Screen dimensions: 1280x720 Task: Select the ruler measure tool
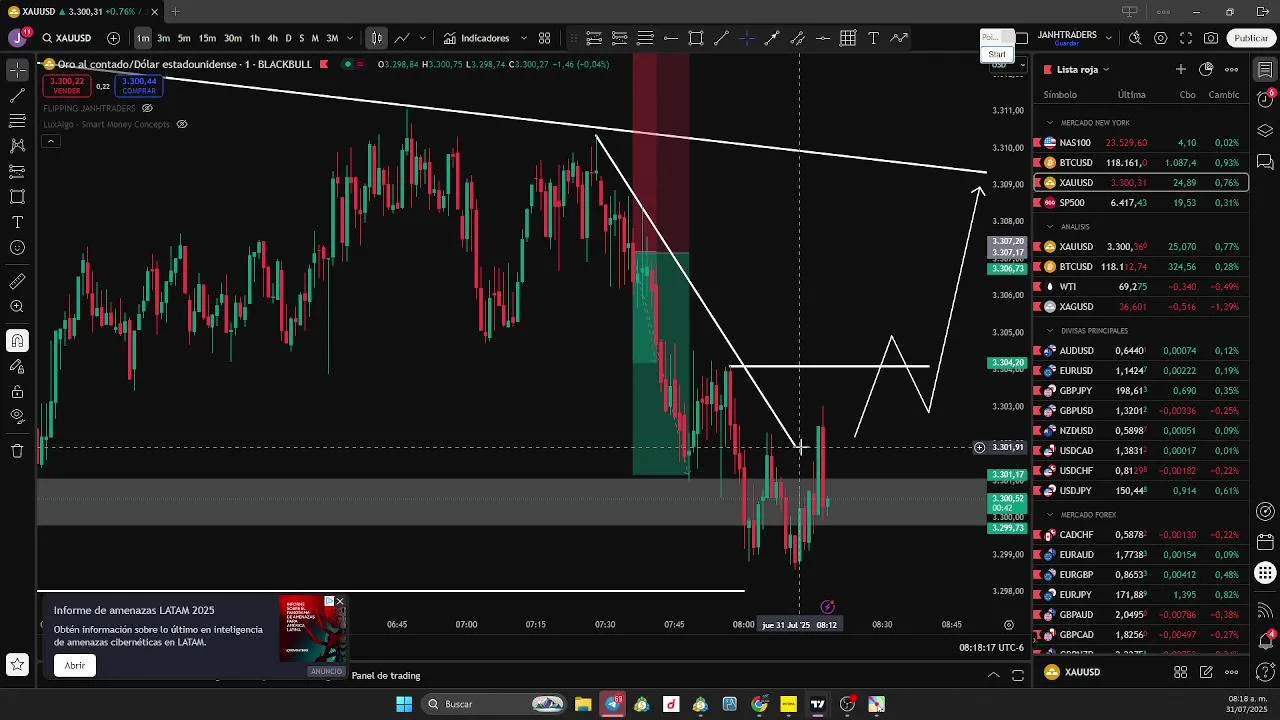[x=17, y=282]
